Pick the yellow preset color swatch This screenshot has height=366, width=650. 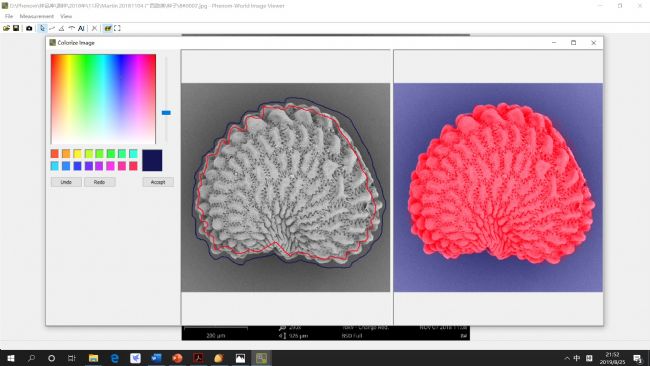pos(78,154)
